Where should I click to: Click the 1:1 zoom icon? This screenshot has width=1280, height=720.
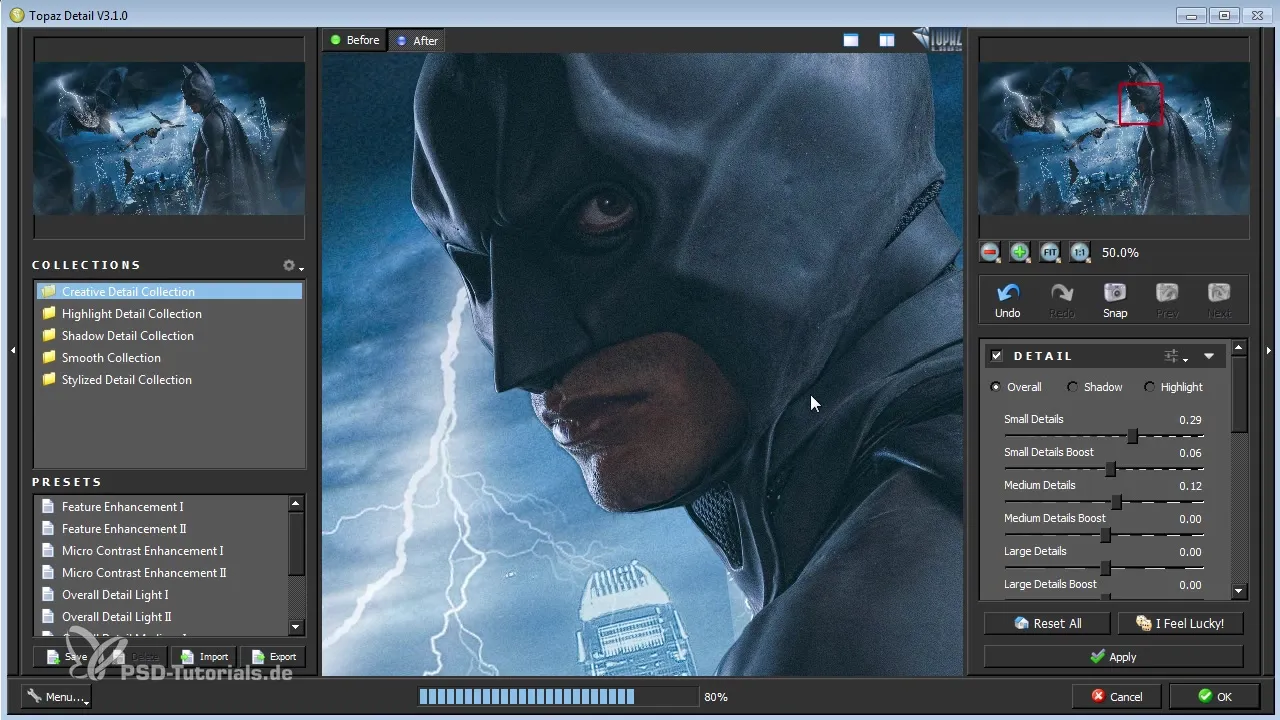pos(1080,253)
